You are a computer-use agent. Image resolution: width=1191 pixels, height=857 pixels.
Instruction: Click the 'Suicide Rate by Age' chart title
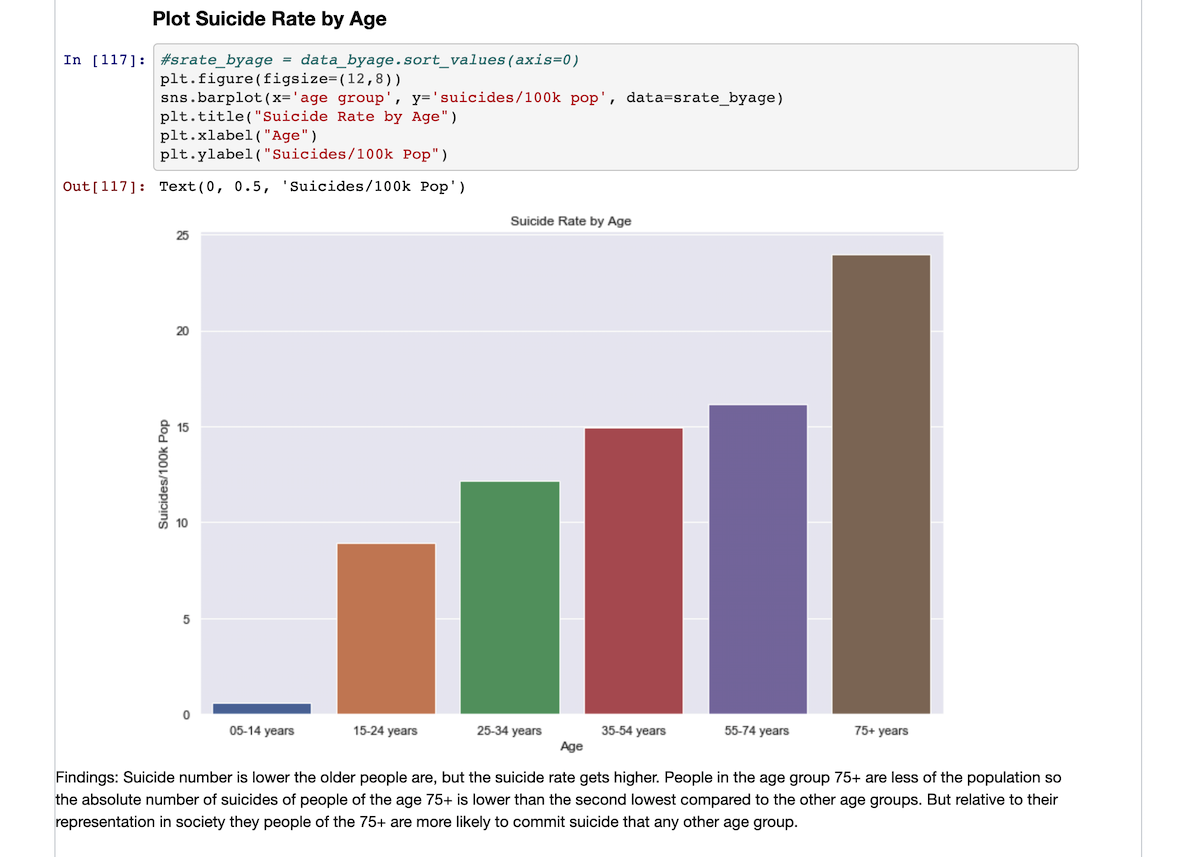[571, 221]
